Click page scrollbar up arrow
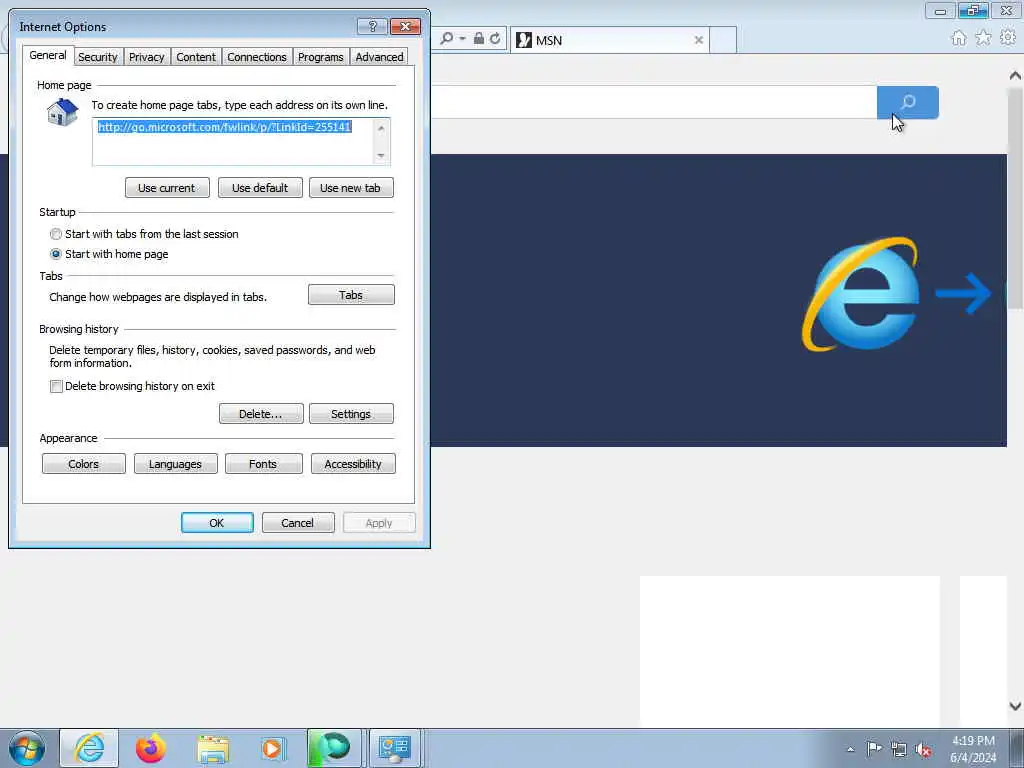Image resolution: width=1024 pixels, height=768 pixels. (1015, 76)
